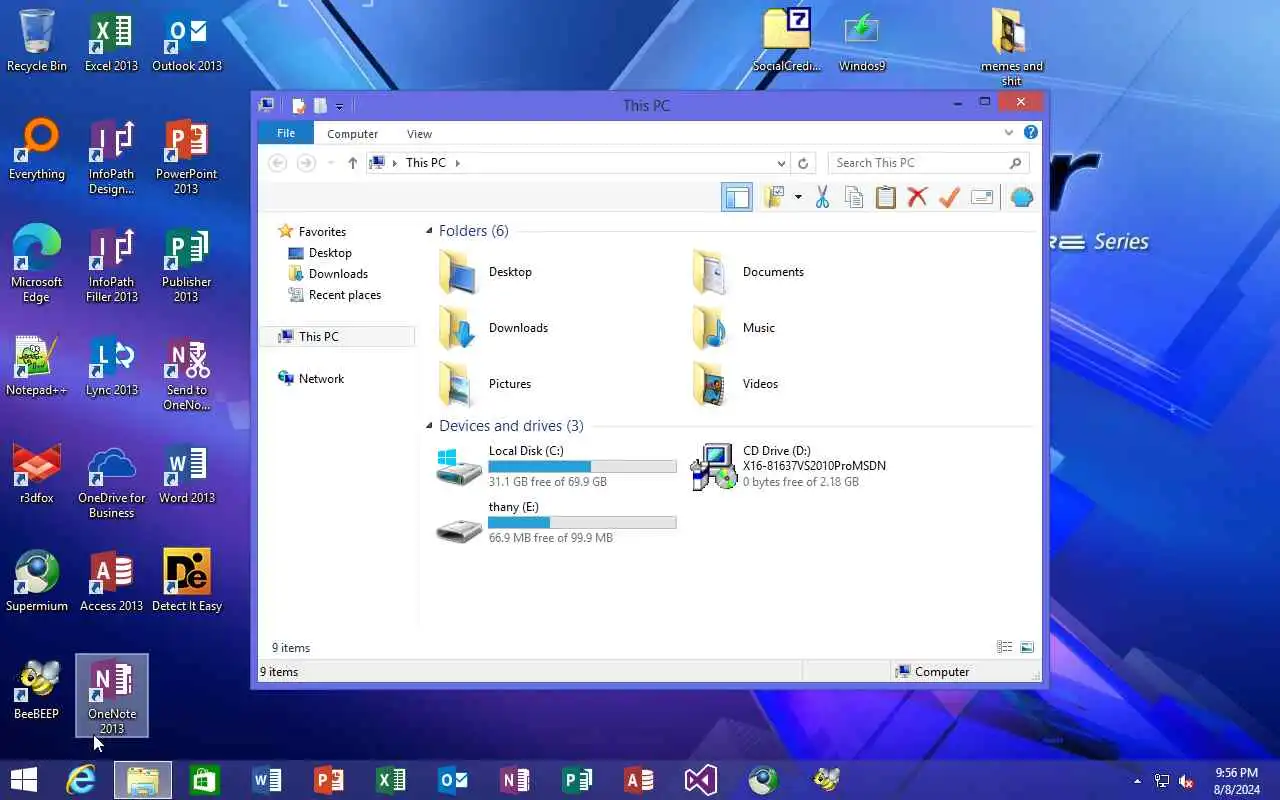Screen dimensions: 1280x800
Task: Open the File tab
Action: click(x=286, y=133)
